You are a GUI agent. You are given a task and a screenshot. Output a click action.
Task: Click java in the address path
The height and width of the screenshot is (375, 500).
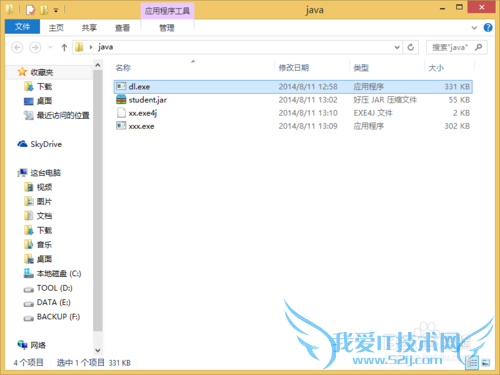[x=105, y=47]
